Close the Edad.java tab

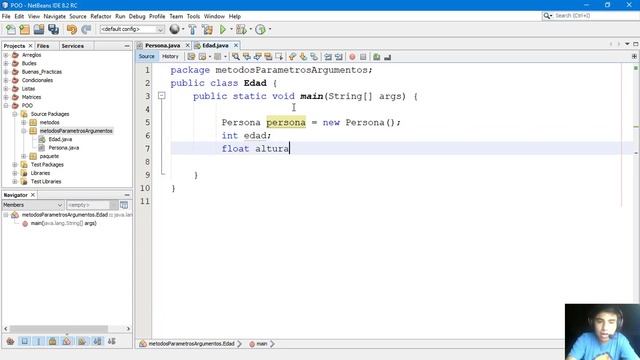click(236, 45)
